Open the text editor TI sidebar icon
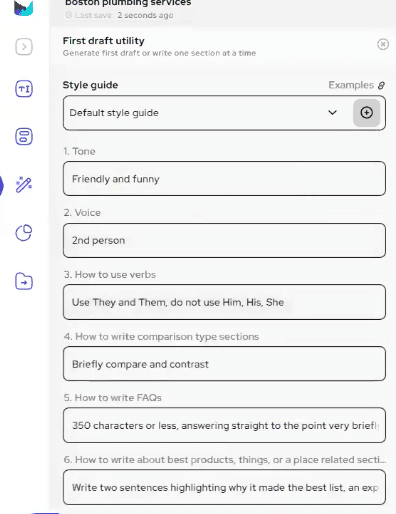This screenshot has width=396, height=514. [x=24, y=89]
